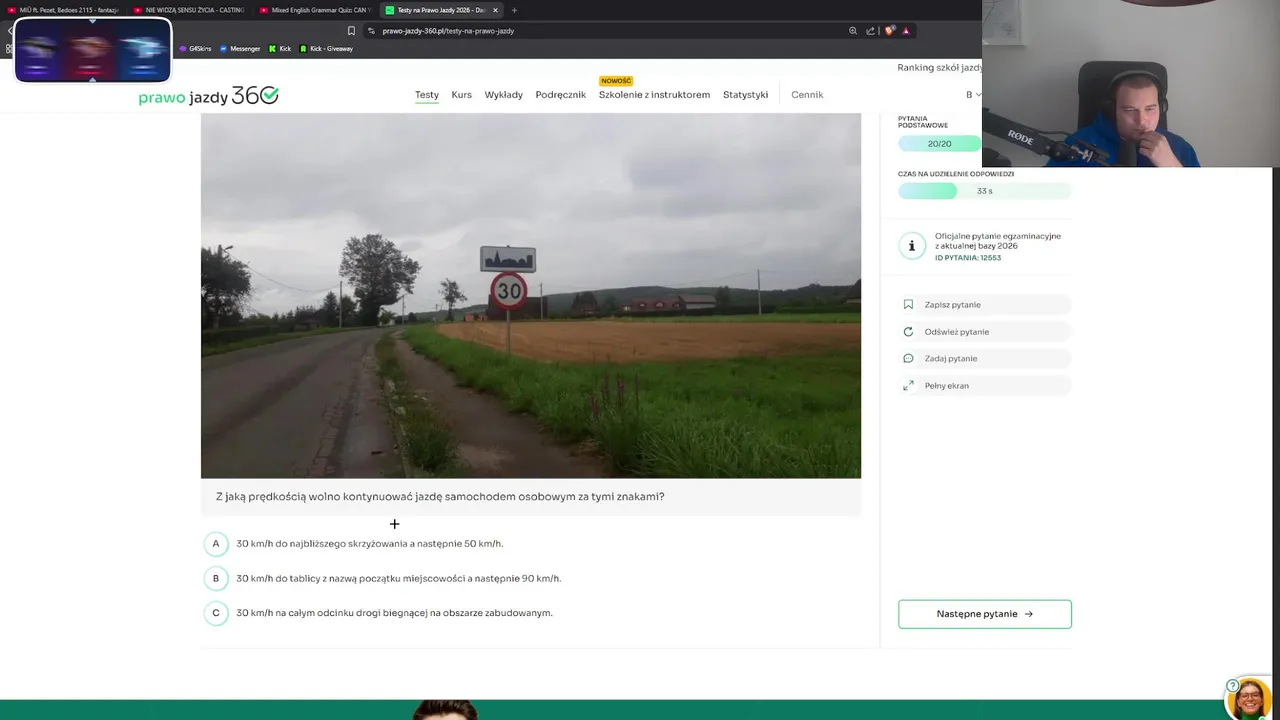This screenshot has width=1280, height=720.
Task: Click the share icon in the address bar
Action: pos(870,31)
